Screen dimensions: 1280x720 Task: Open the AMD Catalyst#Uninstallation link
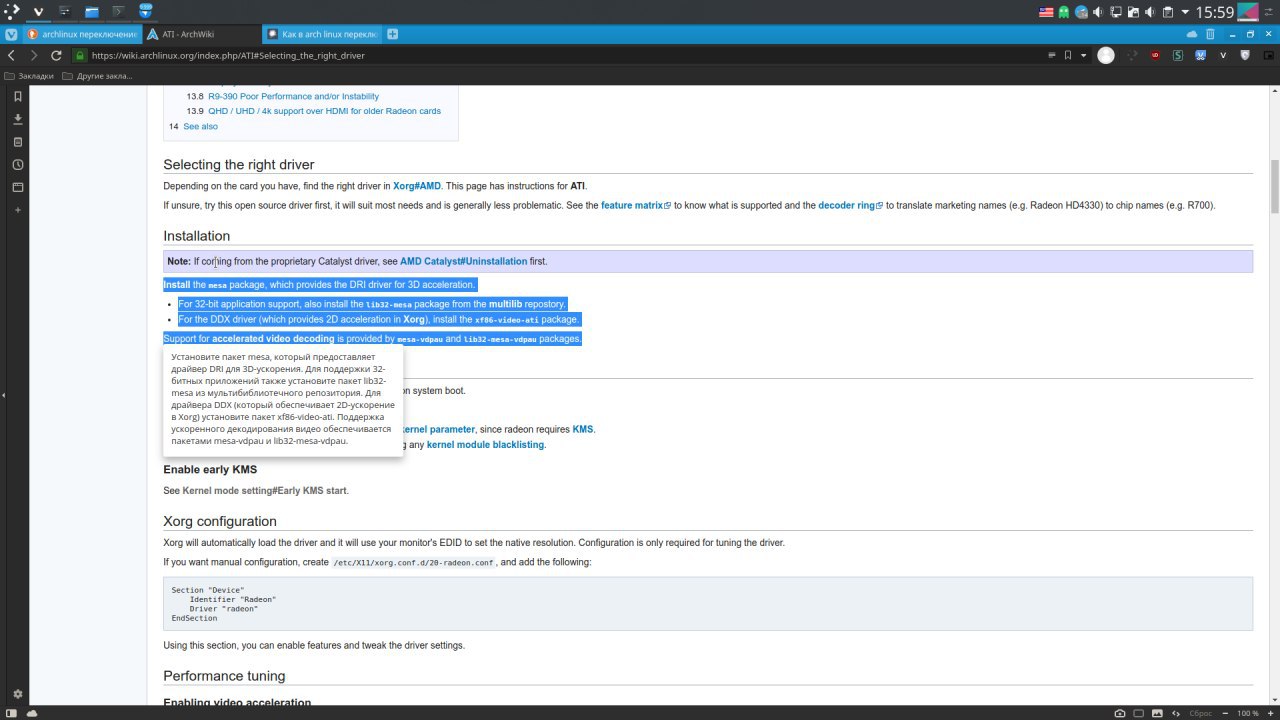(463, 261)
